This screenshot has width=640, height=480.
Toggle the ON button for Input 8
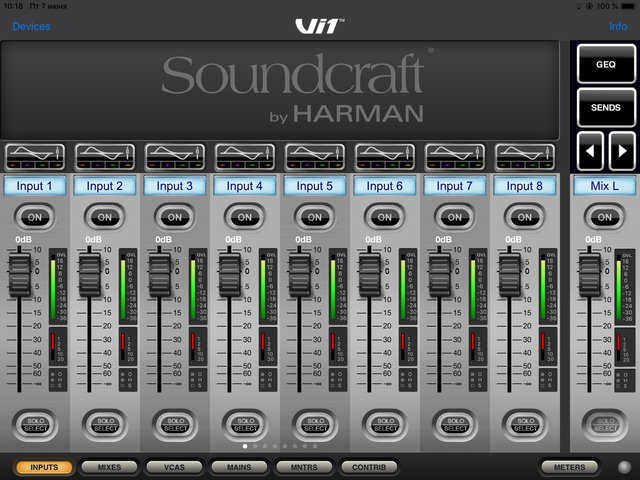click(525, 217)
